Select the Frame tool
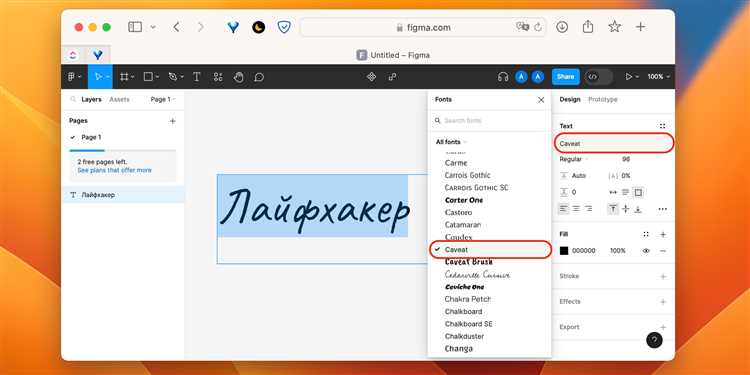The width and height of the screenshot is (750, 375). [124, 77]
